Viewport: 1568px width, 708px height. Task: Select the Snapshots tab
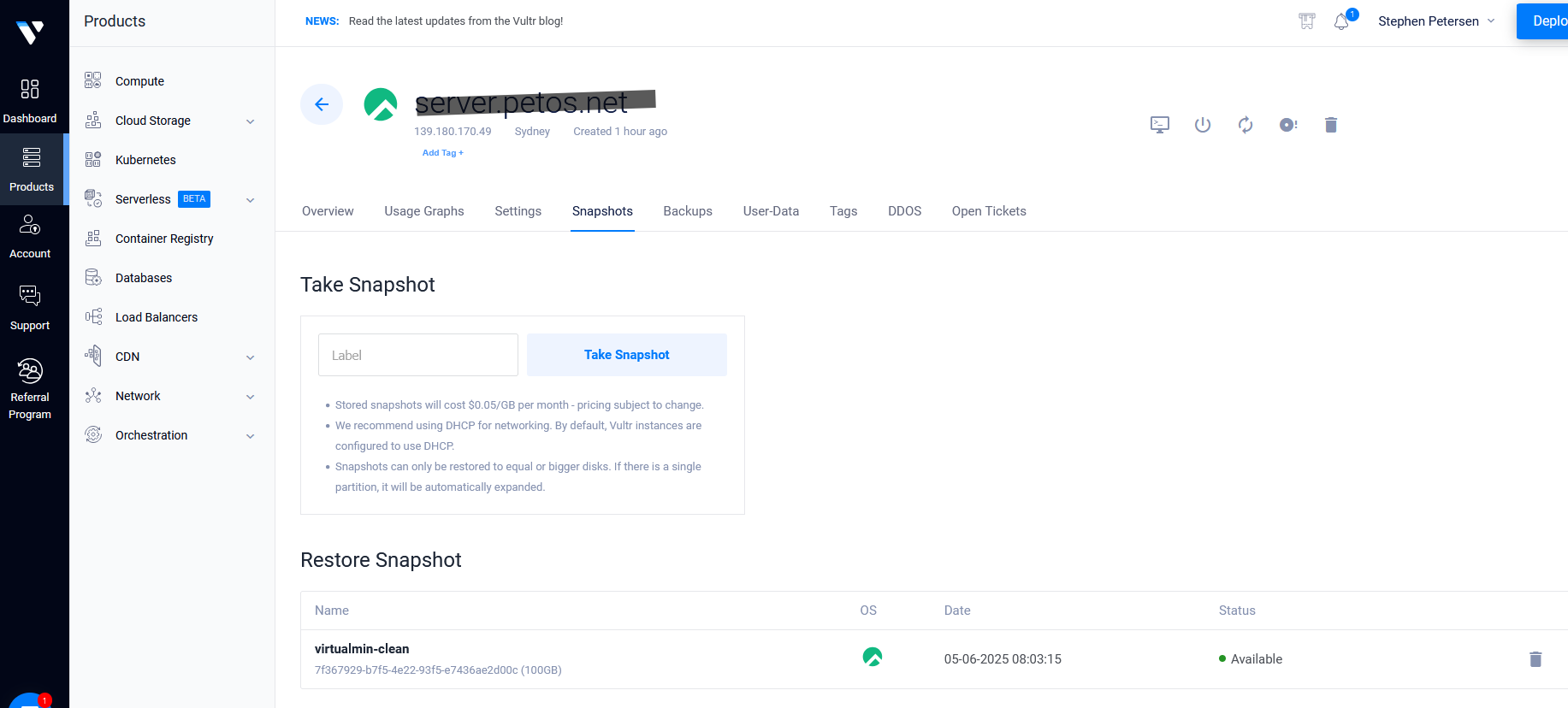(602, 211)
